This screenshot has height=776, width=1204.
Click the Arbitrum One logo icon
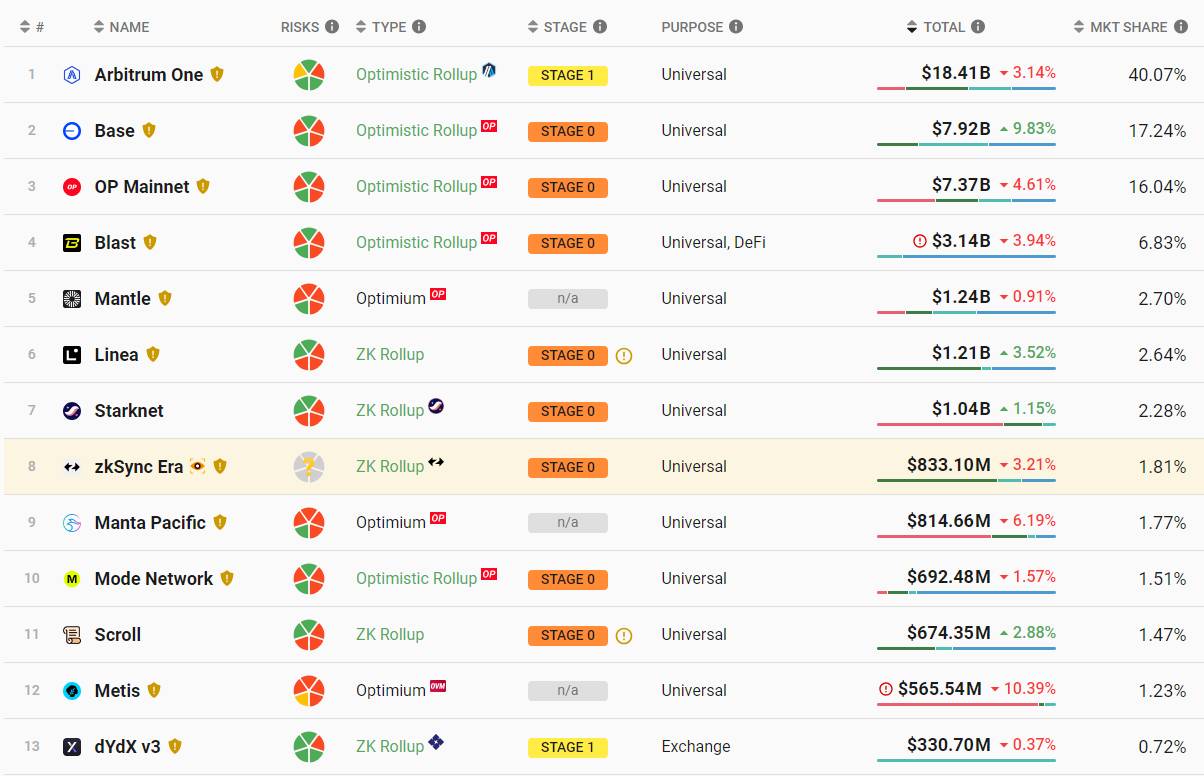click(x=72, y=75)
